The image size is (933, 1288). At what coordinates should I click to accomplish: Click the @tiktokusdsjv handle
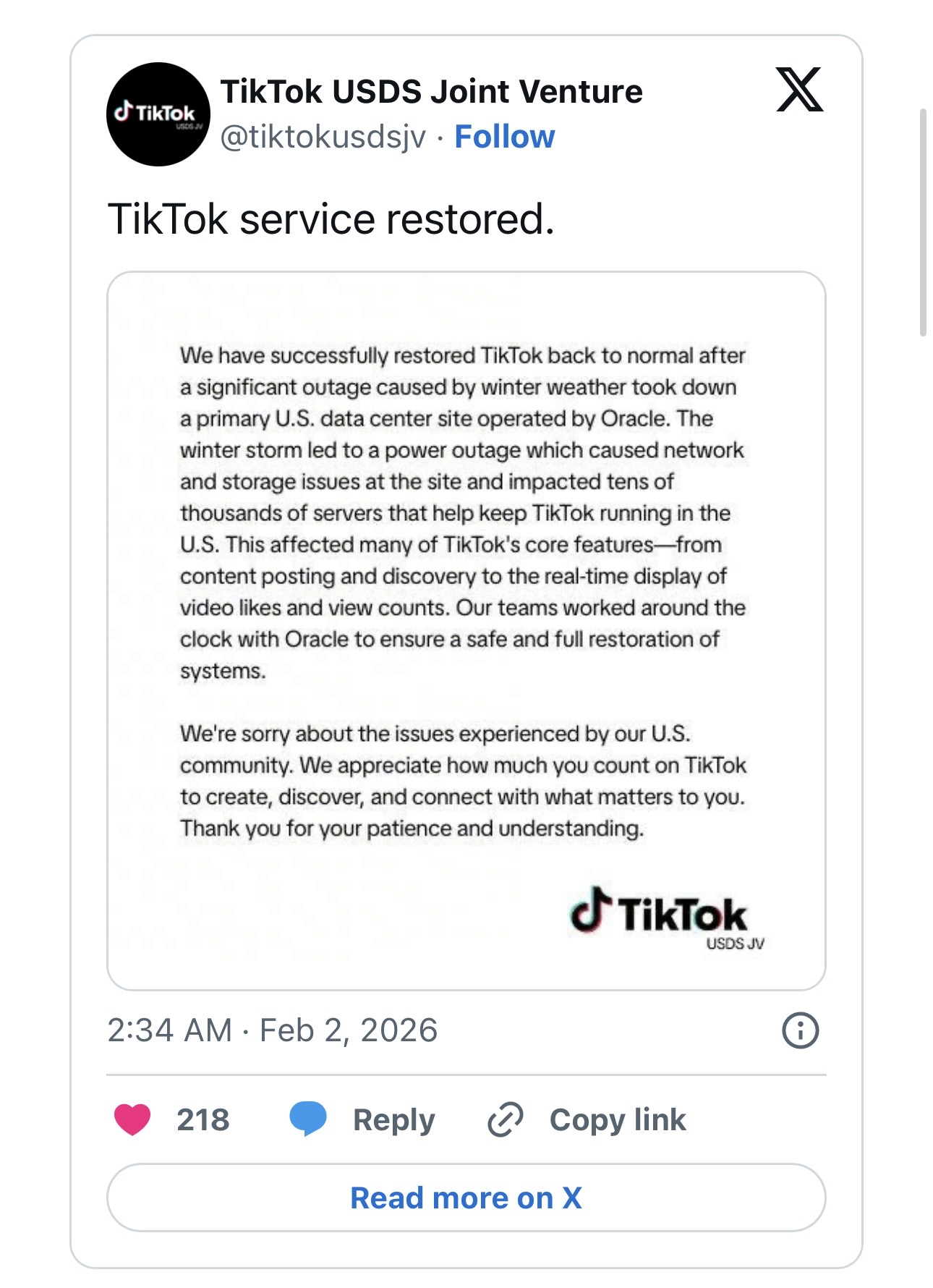pyautogui.click(x=323, y=137)
